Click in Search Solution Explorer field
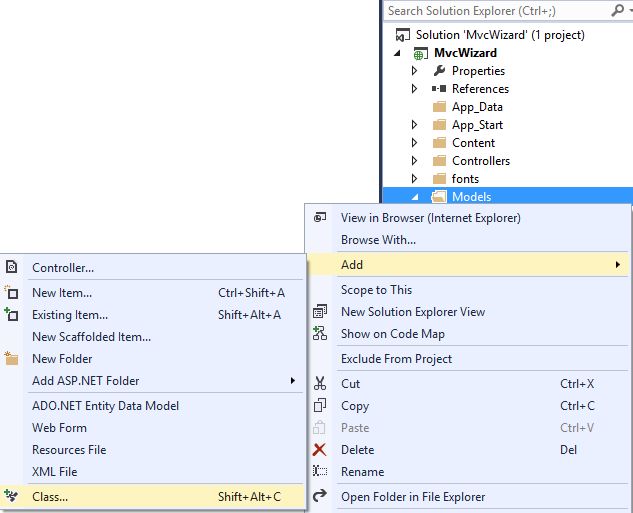 tap(497, 10)
